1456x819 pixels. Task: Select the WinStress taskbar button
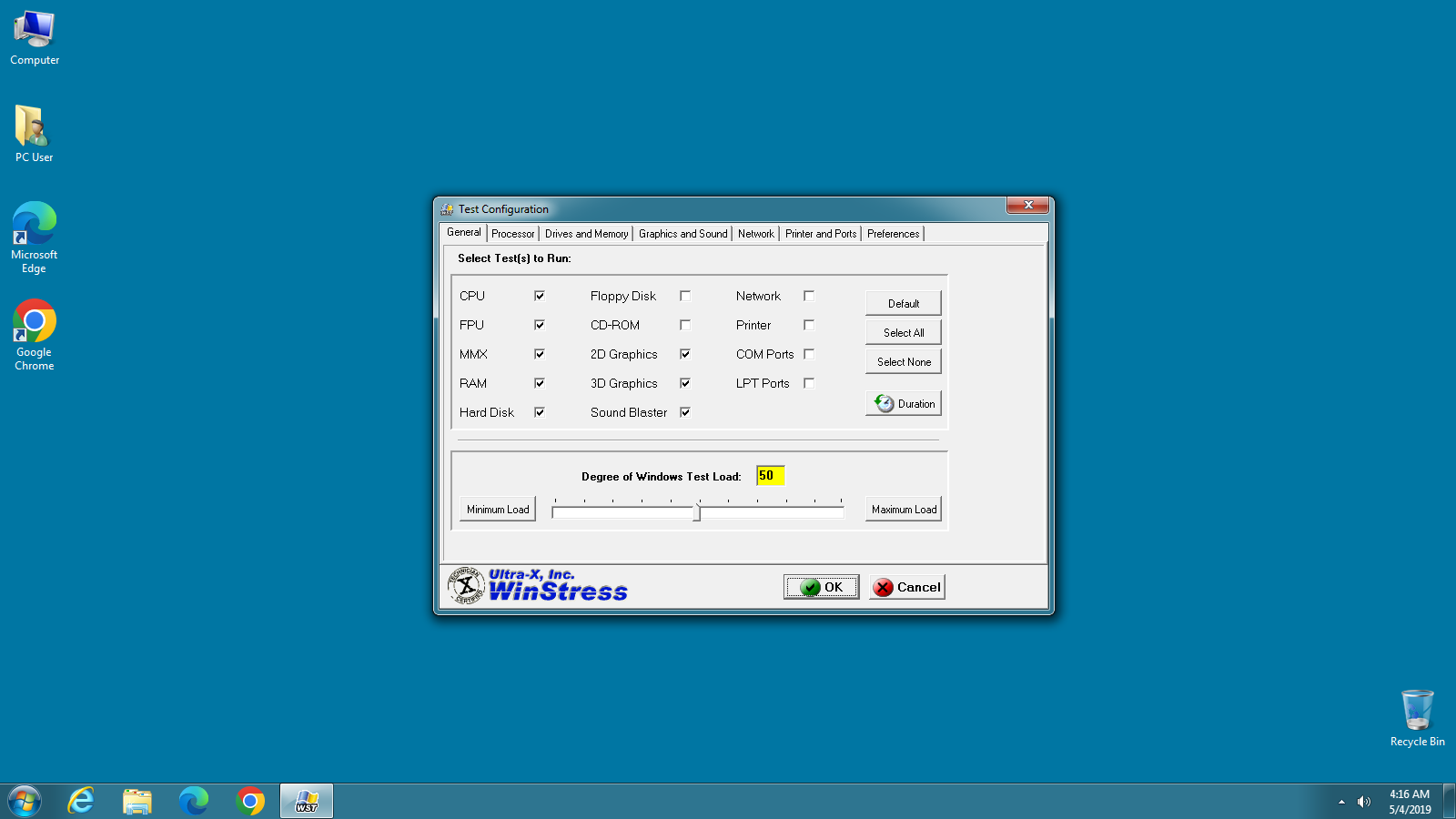307,802
